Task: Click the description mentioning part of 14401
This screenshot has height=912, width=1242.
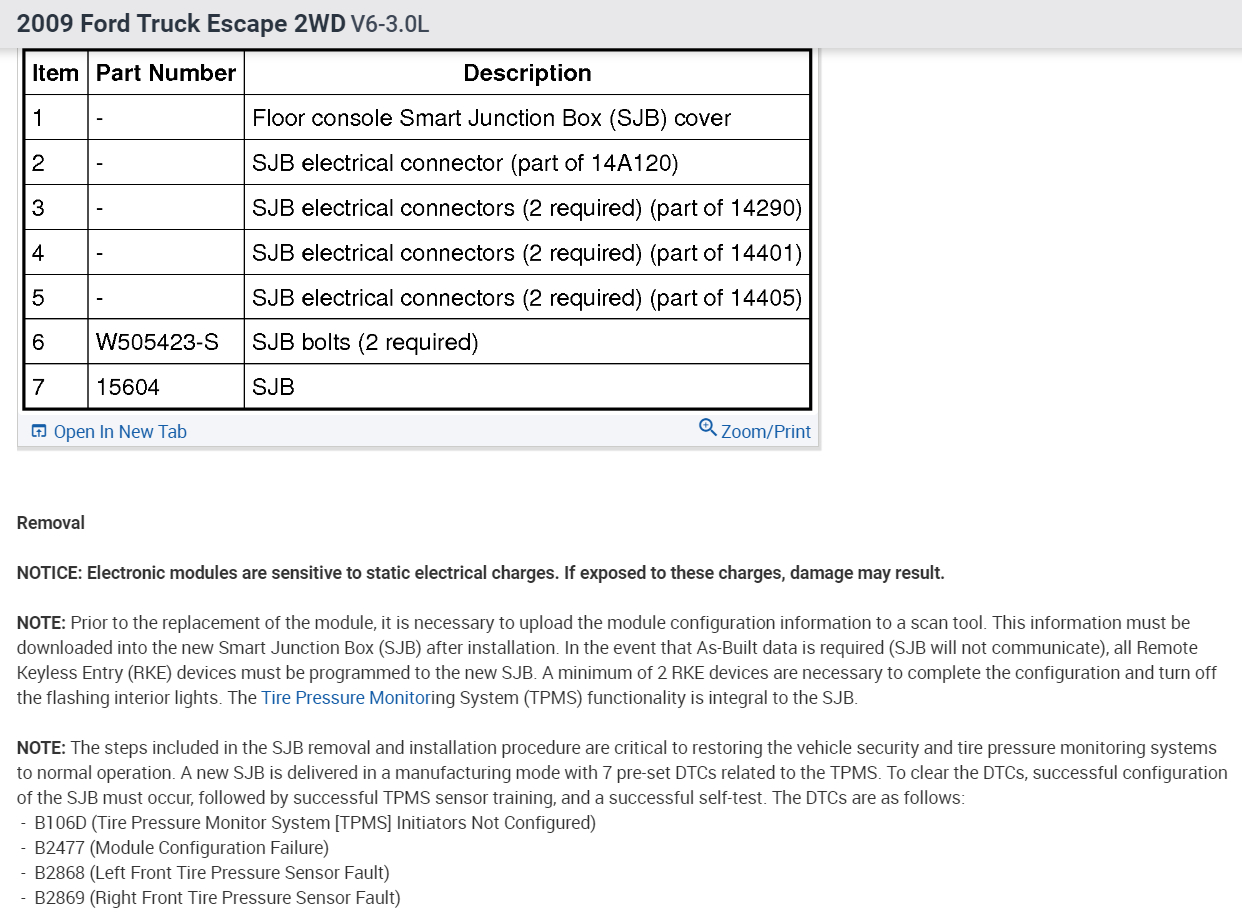Action: click(527, 253)
